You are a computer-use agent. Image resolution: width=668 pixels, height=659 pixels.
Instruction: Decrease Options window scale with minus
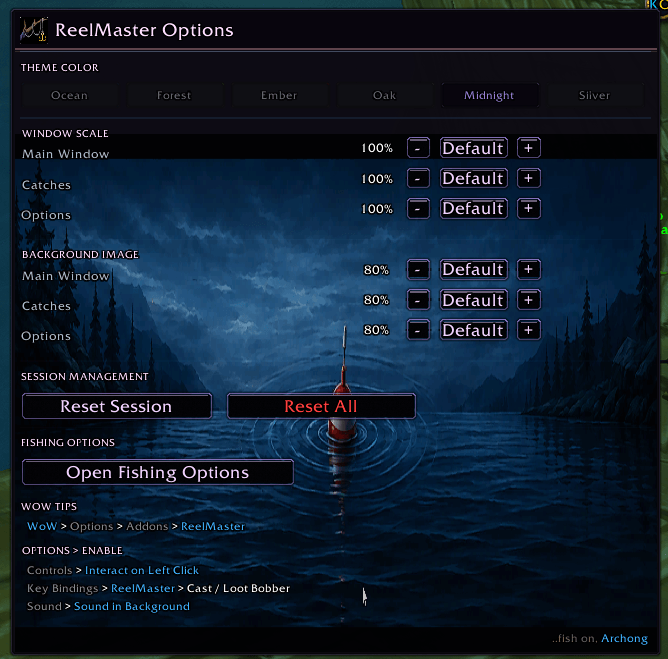point(418,208)
